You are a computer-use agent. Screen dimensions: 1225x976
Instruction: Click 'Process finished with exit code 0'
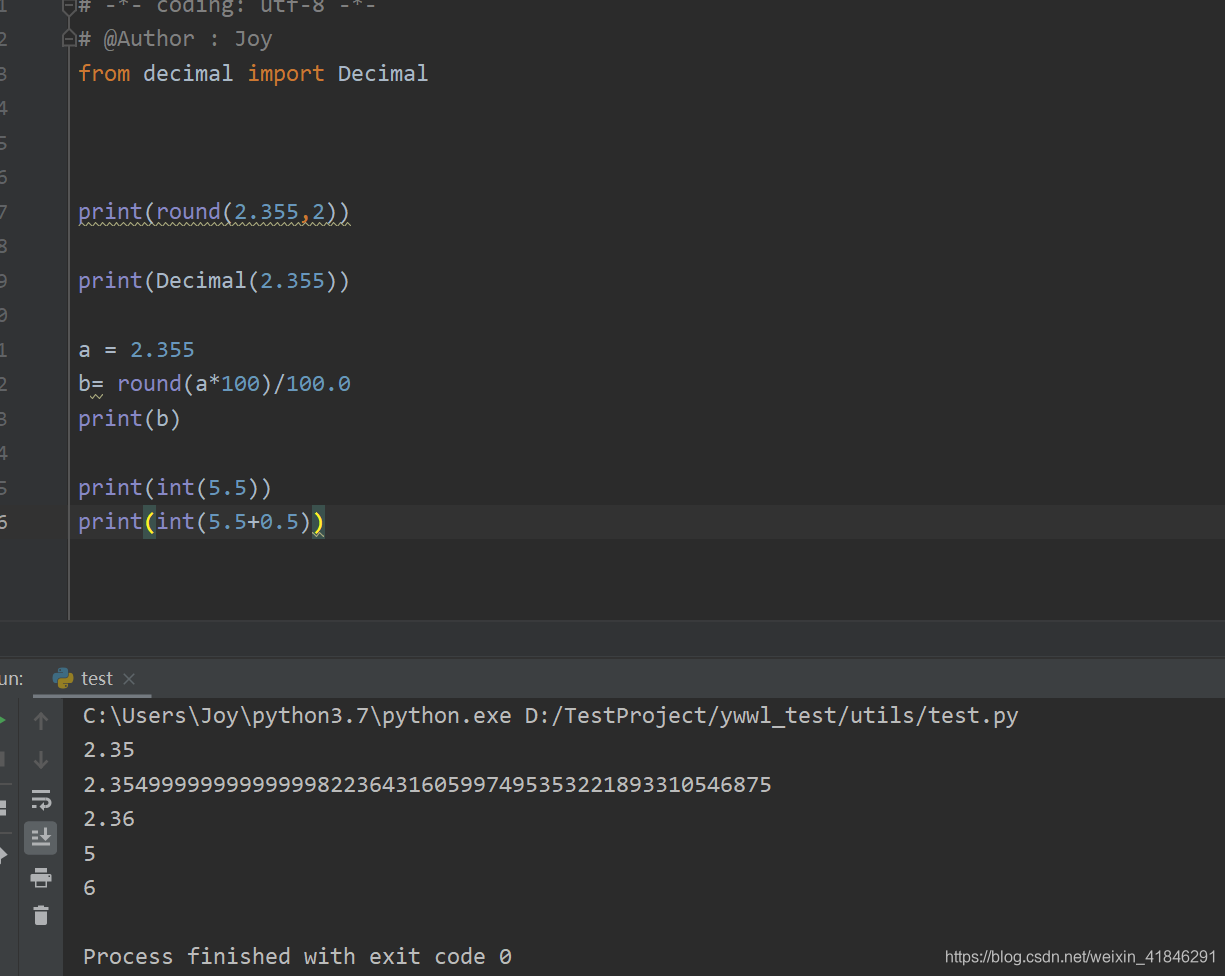[298, 957]
